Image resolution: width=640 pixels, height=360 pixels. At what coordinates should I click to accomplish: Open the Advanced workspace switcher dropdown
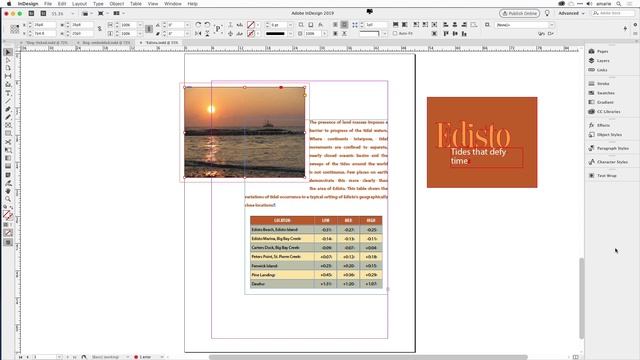click(x=571, y=13)
